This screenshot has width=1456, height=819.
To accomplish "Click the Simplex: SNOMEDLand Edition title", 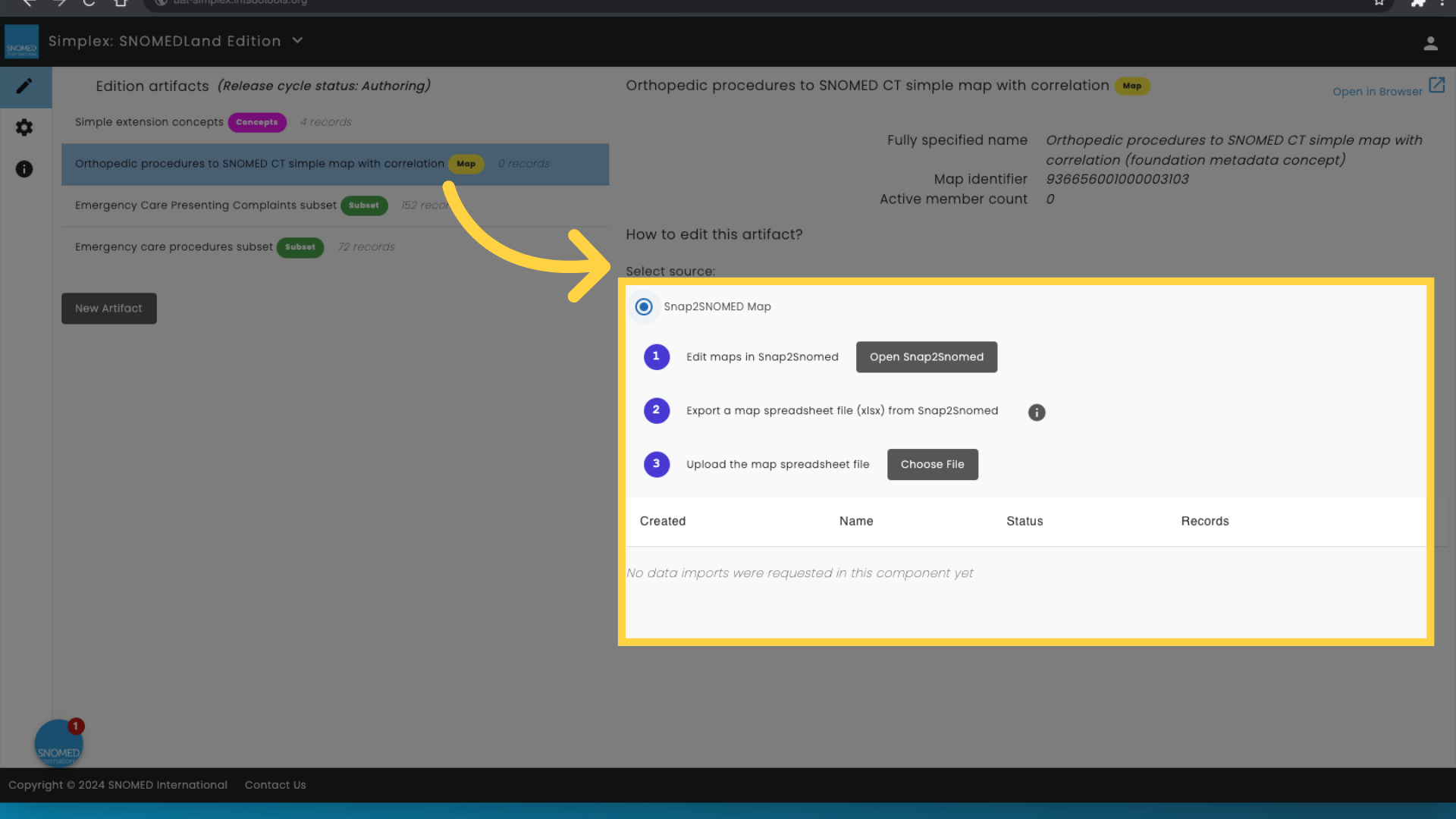I will pos(165,42).
